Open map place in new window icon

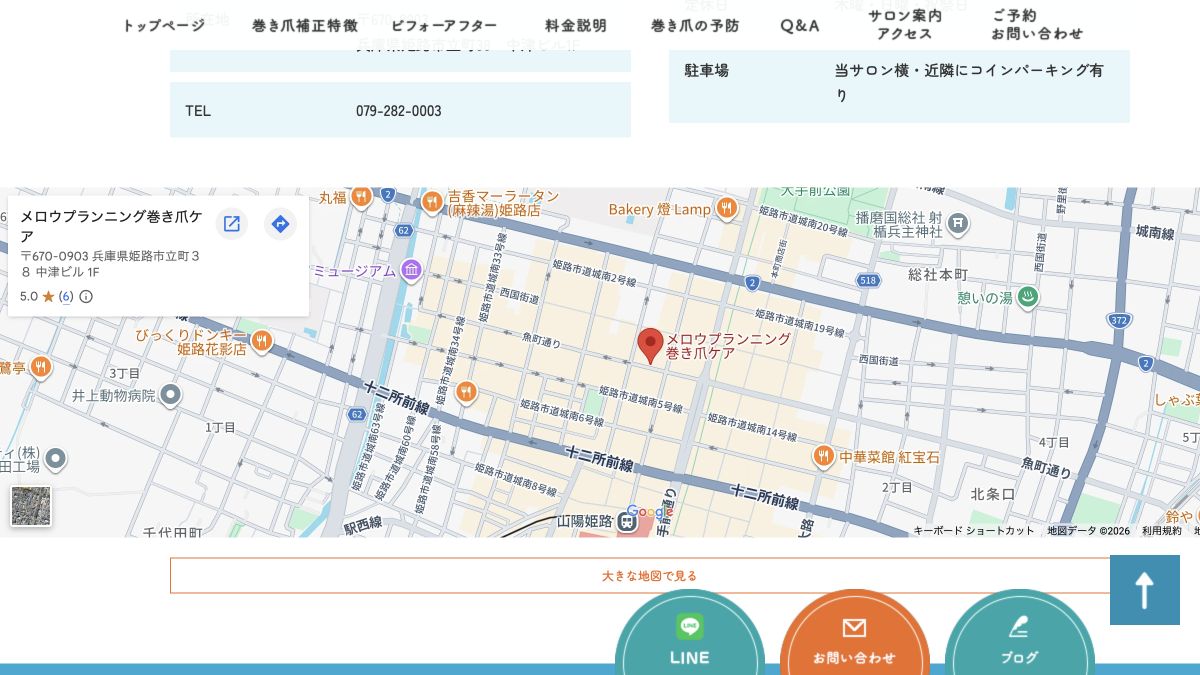[232, 224]
